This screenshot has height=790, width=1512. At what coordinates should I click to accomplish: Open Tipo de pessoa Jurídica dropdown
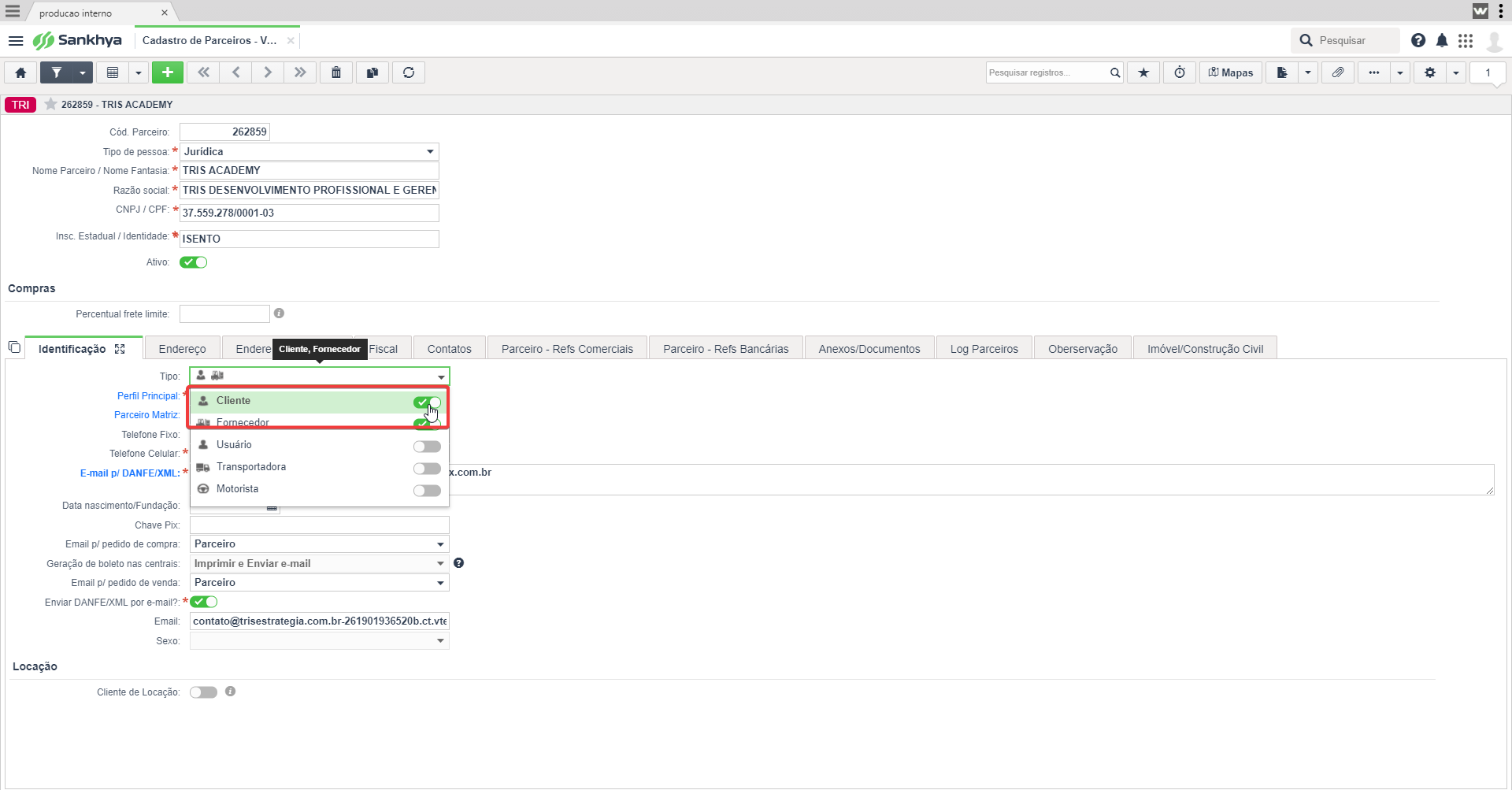[x=309, y=151]
